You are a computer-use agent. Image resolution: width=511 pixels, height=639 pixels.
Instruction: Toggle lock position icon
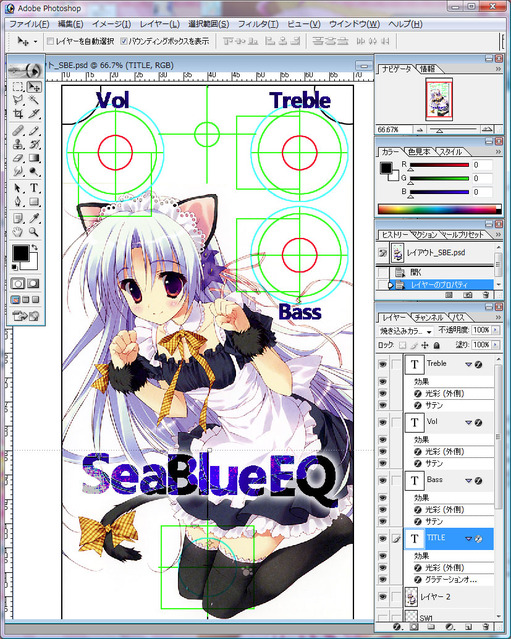click(x=425, y=345)
